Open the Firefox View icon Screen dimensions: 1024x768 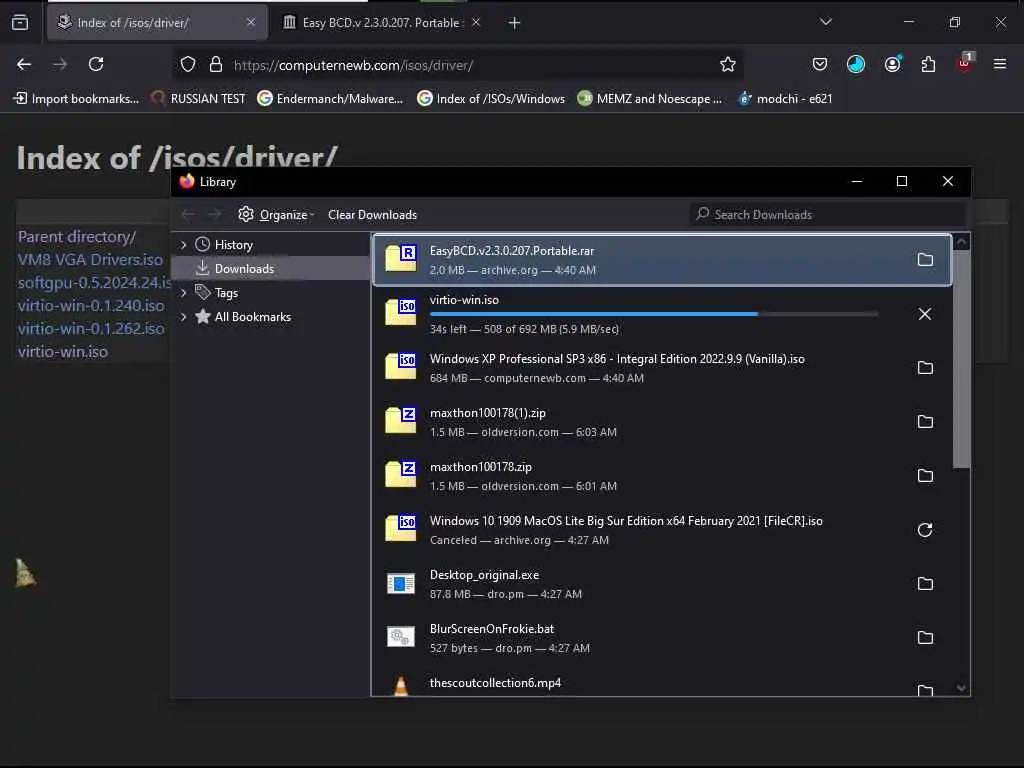[x=20, y=22]
